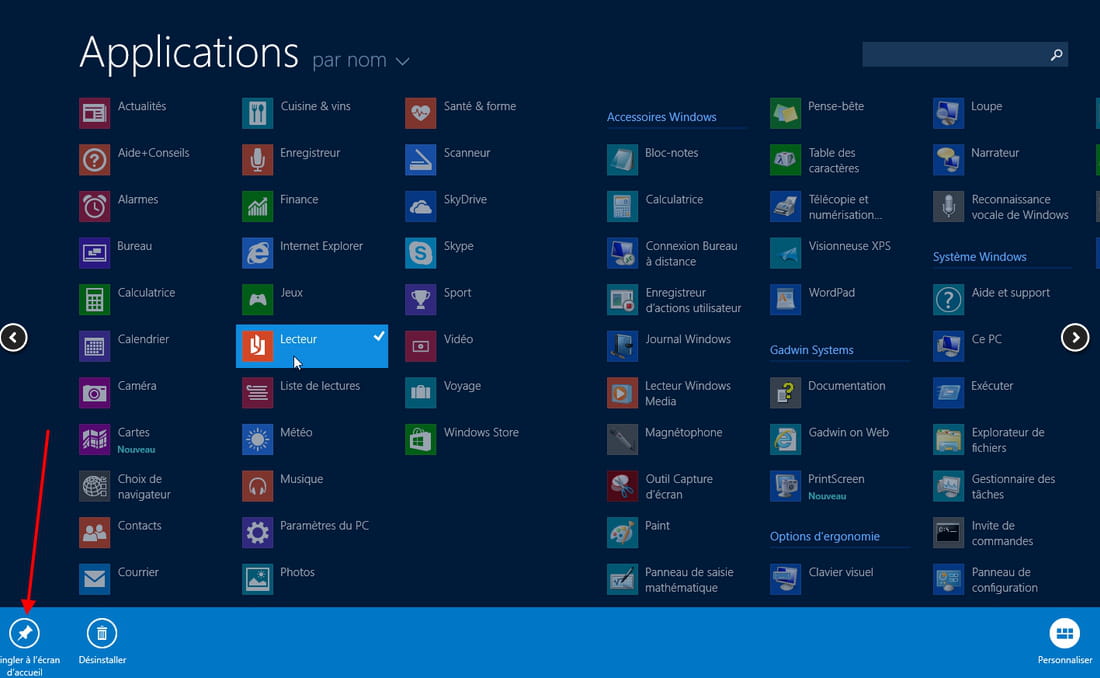This screenshot has width=1100, height=678.
Task: Select the Accessoires Windows group header
Action: coord(662,117)
